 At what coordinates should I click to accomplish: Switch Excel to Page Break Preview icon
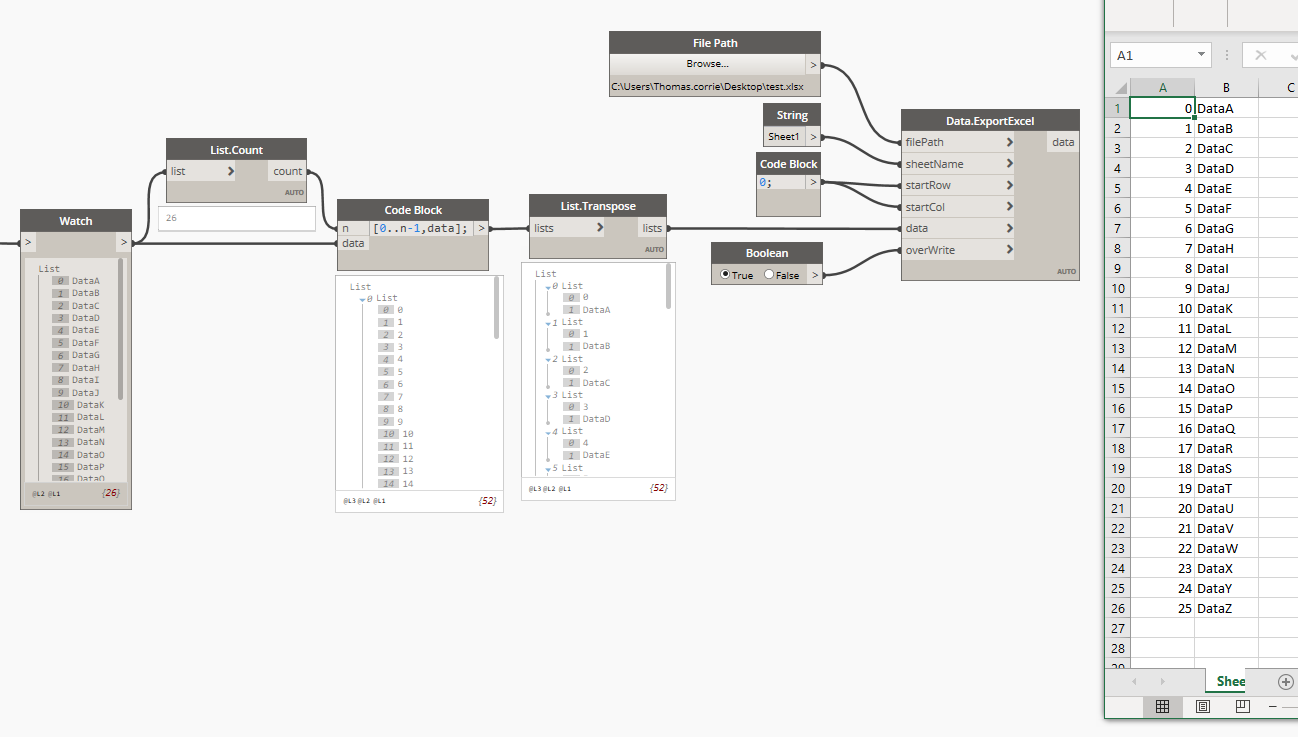click(1243, 707)
